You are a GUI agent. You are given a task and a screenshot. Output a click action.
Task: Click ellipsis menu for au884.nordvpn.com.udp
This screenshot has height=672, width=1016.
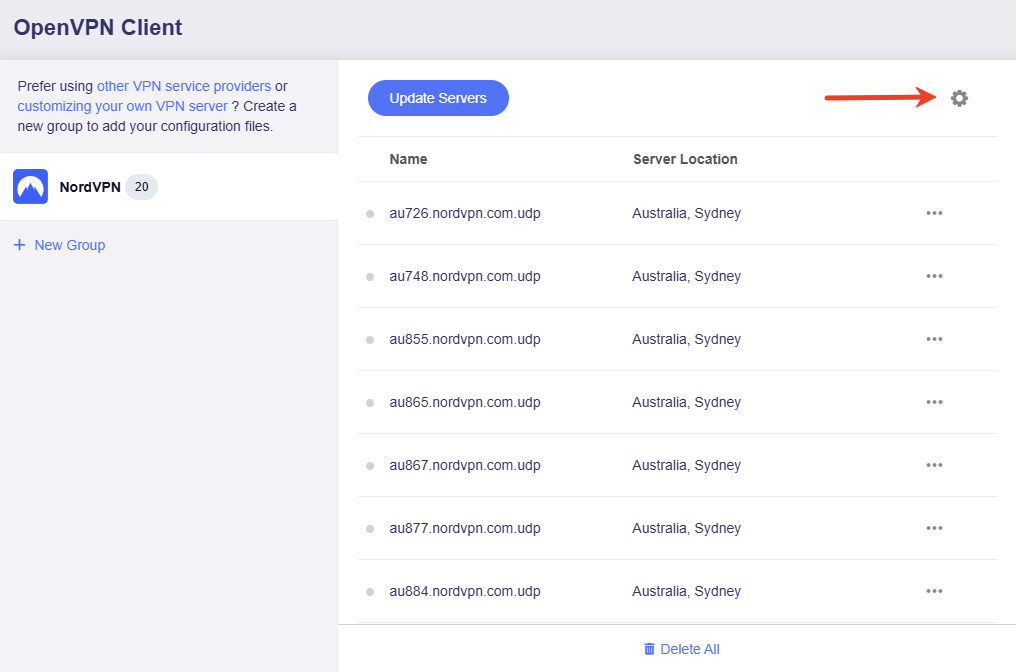click(934, 591)
